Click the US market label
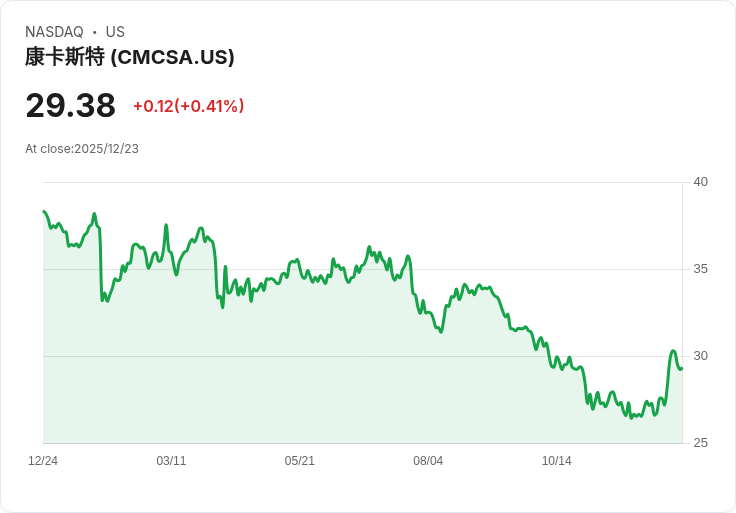Image resolution: width=736 pixels, height=513 pixels. click(x=115, y=32)
